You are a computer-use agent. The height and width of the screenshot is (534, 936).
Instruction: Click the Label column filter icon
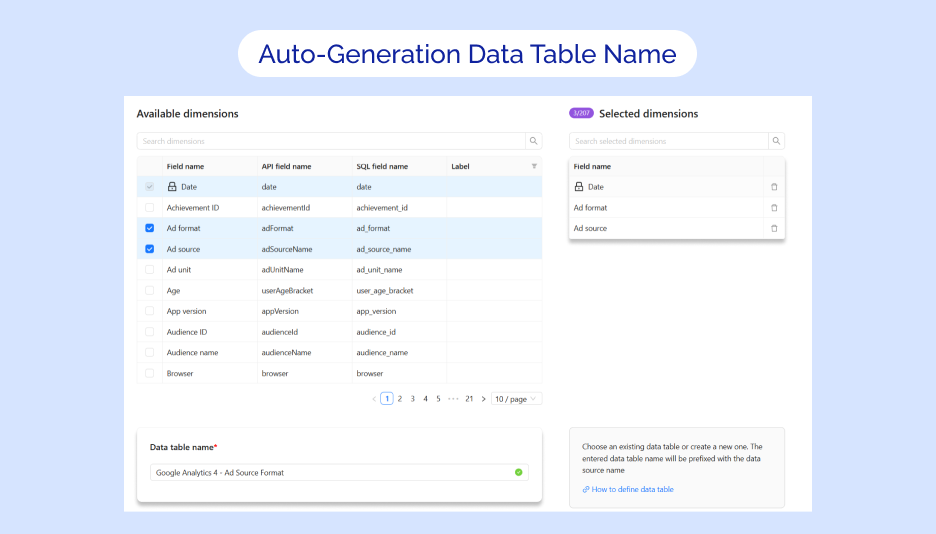point(534,166)
